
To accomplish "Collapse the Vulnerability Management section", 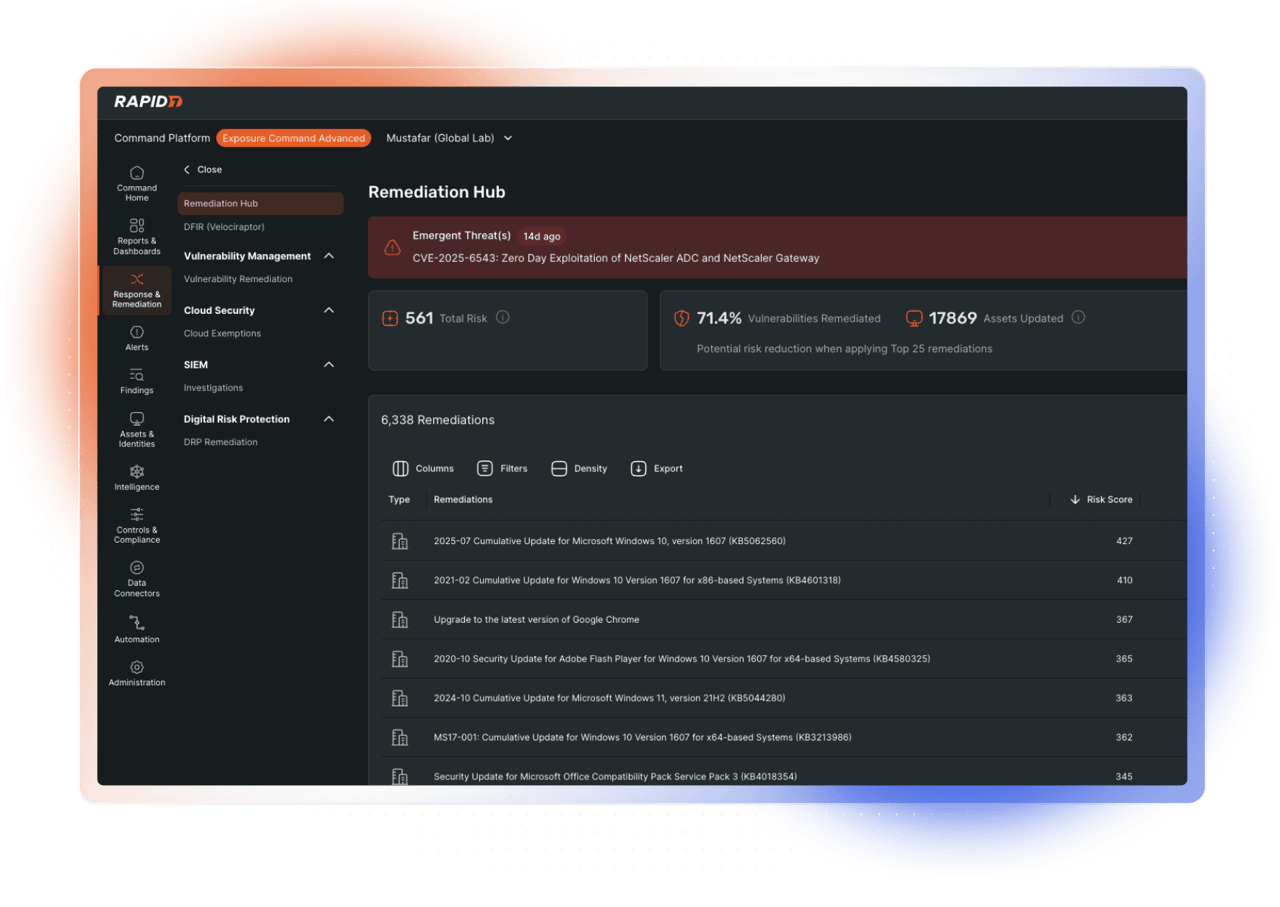I will point(329,256).
